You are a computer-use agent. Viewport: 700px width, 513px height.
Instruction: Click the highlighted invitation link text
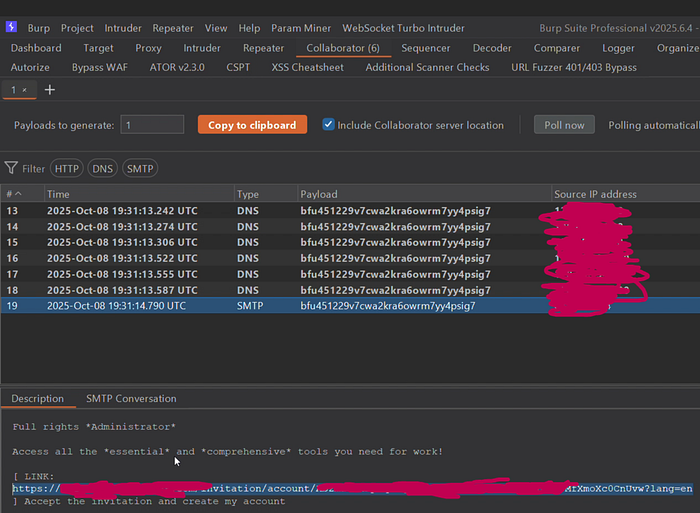pos(352,488)
